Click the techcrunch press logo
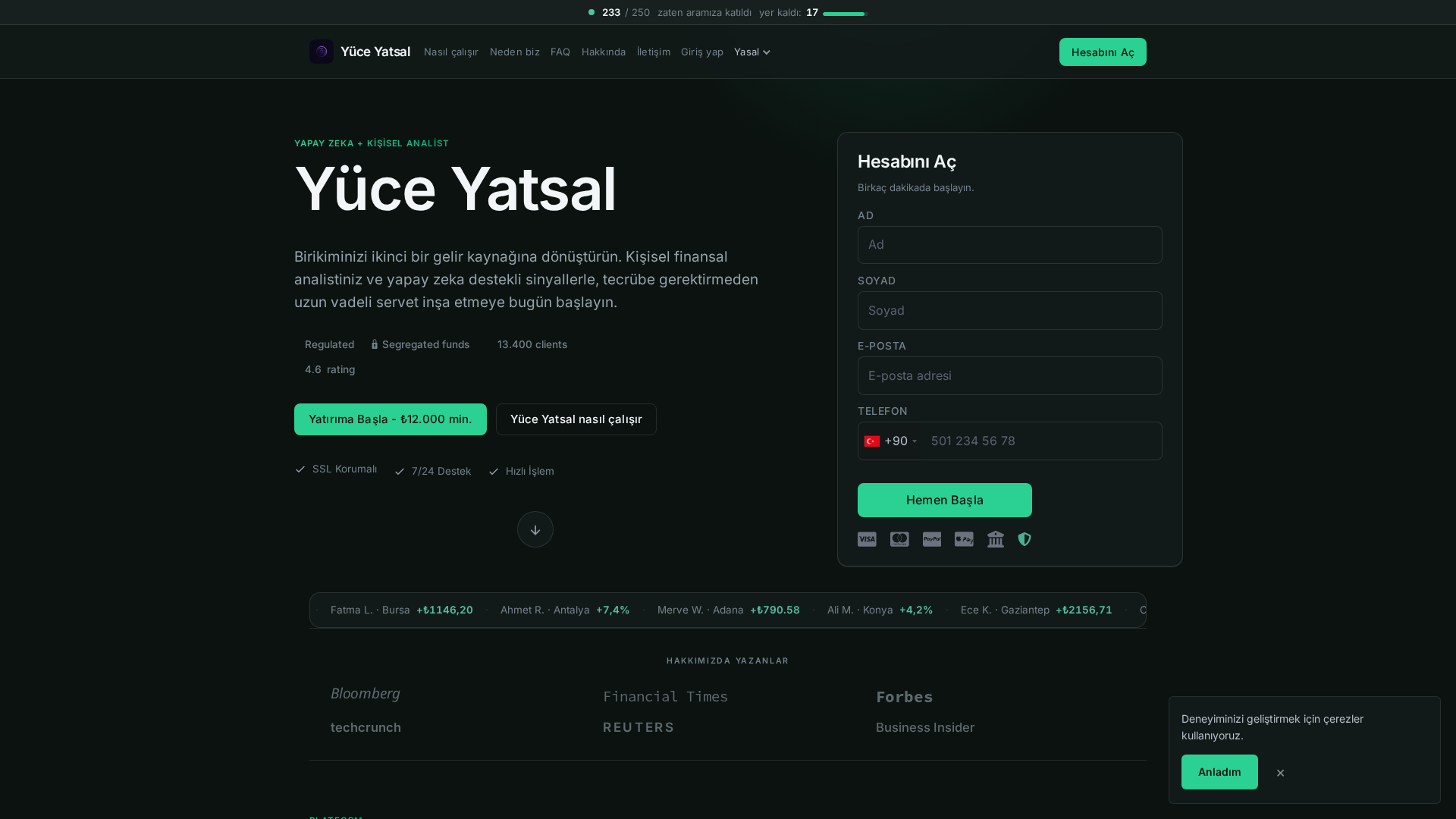Viewport: 1456px width, 819px height. (x=366, y=727)
